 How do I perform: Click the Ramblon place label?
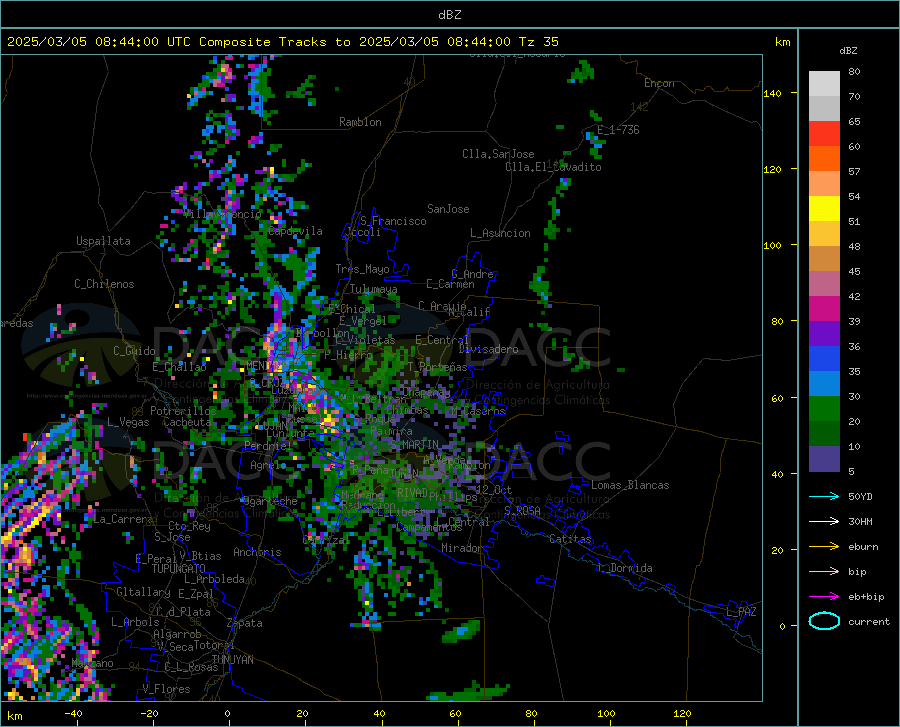click(x=360, y=122)
